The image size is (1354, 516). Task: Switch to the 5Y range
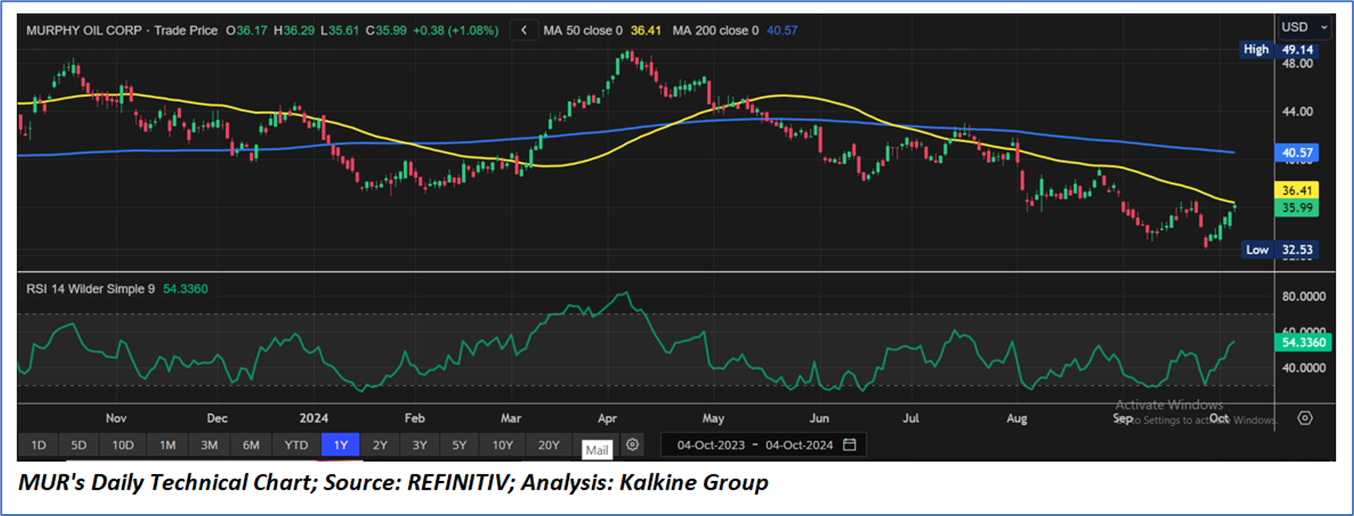pos(460,444)
